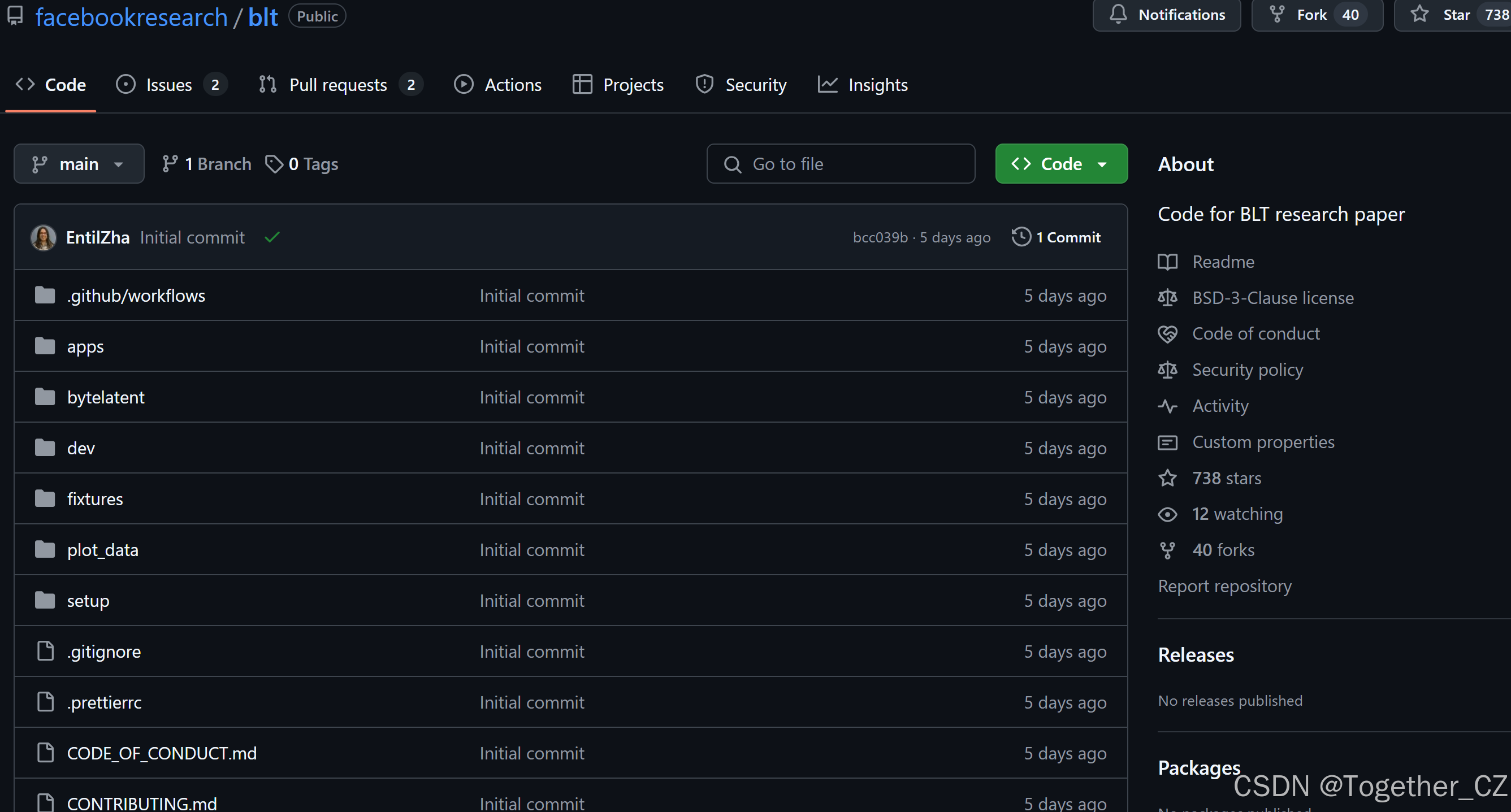Viewport: 1511px width, 812px height.
Task: Open the commit history clock icon
Action: coord(1021,237)
